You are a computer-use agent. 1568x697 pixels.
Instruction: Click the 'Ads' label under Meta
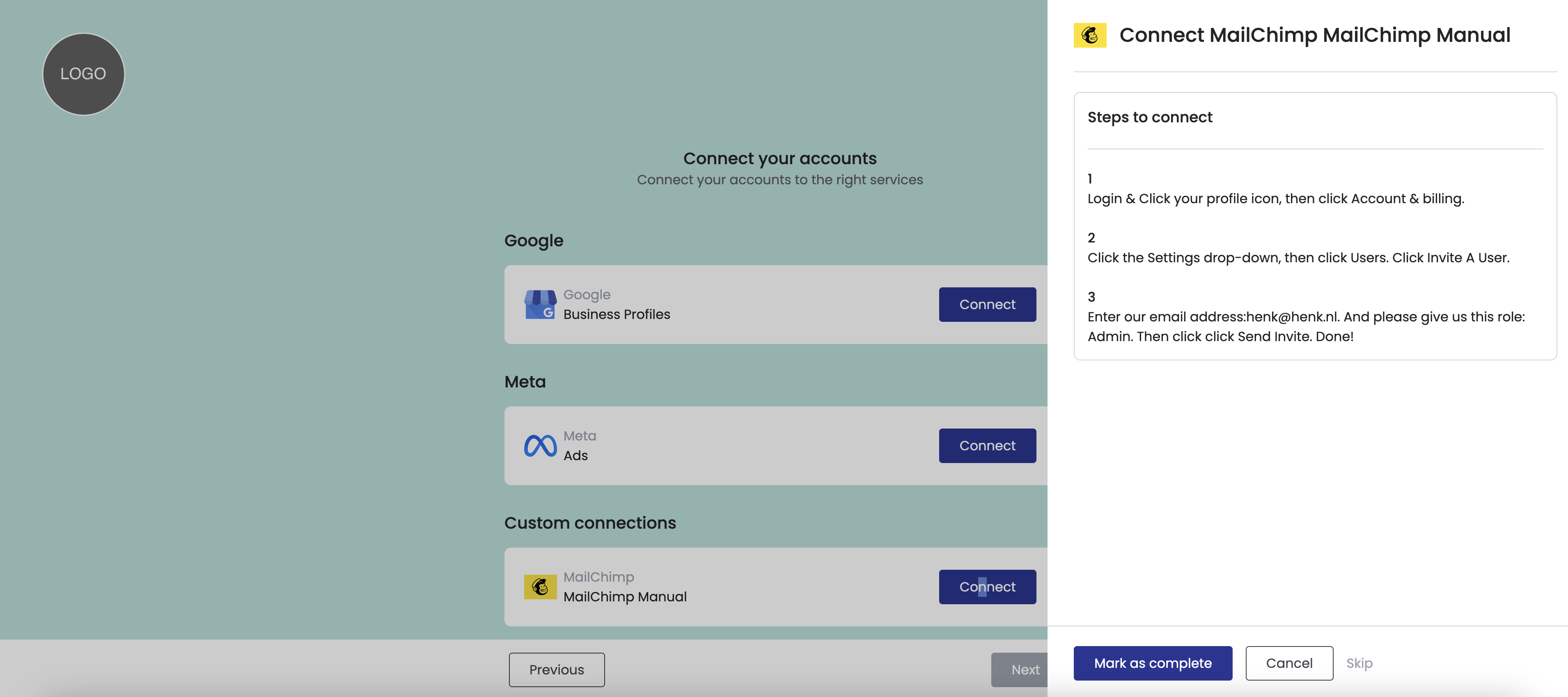575,455
